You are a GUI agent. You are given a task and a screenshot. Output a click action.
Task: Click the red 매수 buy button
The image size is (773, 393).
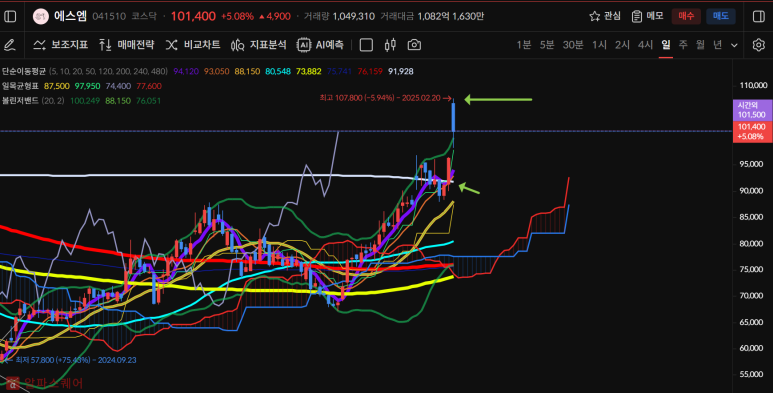pos(686,16)
